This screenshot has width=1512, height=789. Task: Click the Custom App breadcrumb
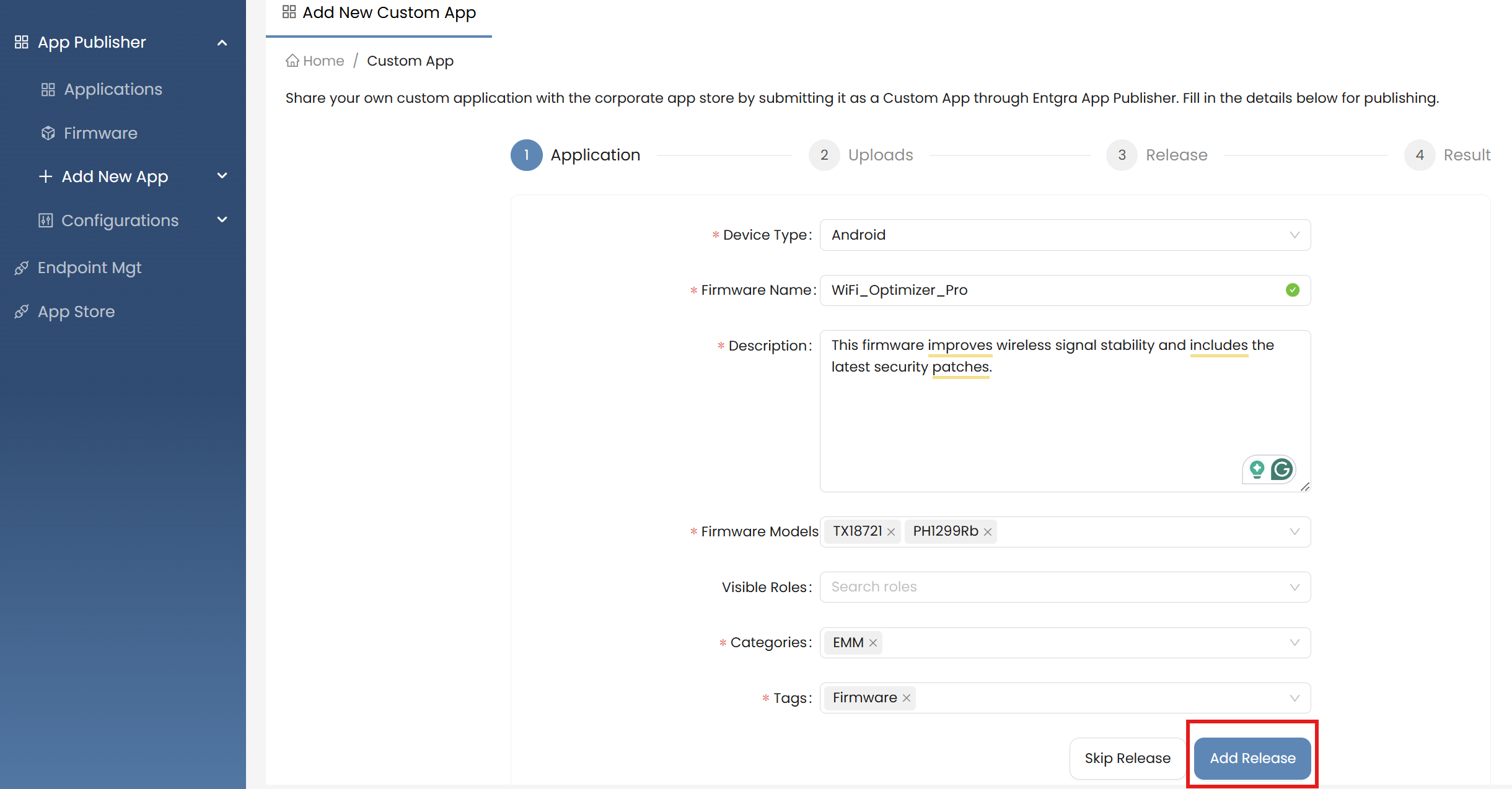tap(410, 61)
